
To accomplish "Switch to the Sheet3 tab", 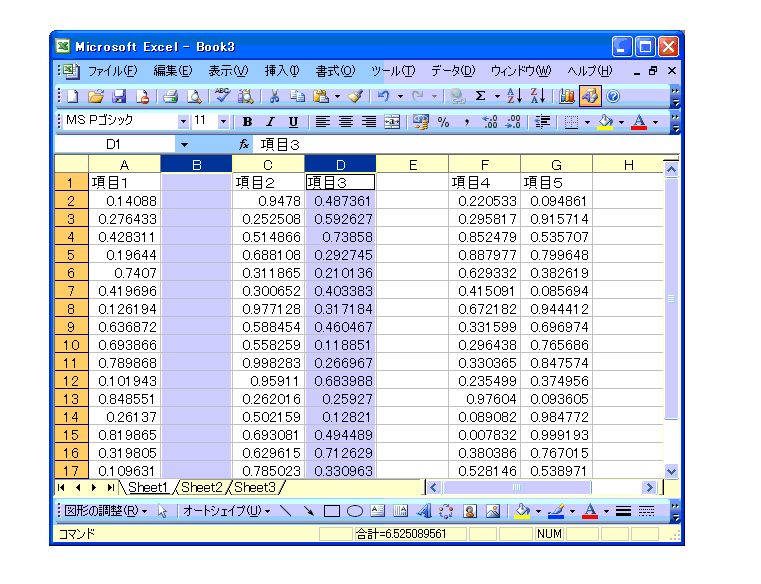I will coord(255,487).
